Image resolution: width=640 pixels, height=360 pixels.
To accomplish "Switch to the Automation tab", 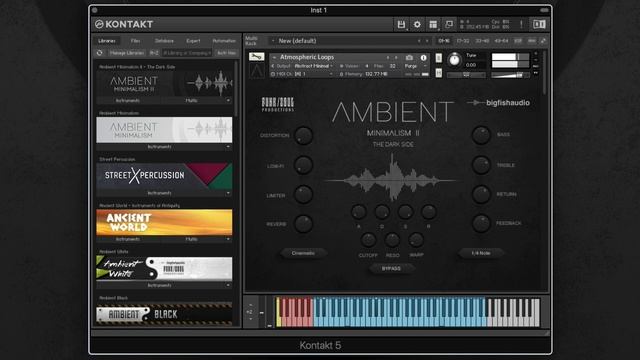I will [x=224, y=41].
